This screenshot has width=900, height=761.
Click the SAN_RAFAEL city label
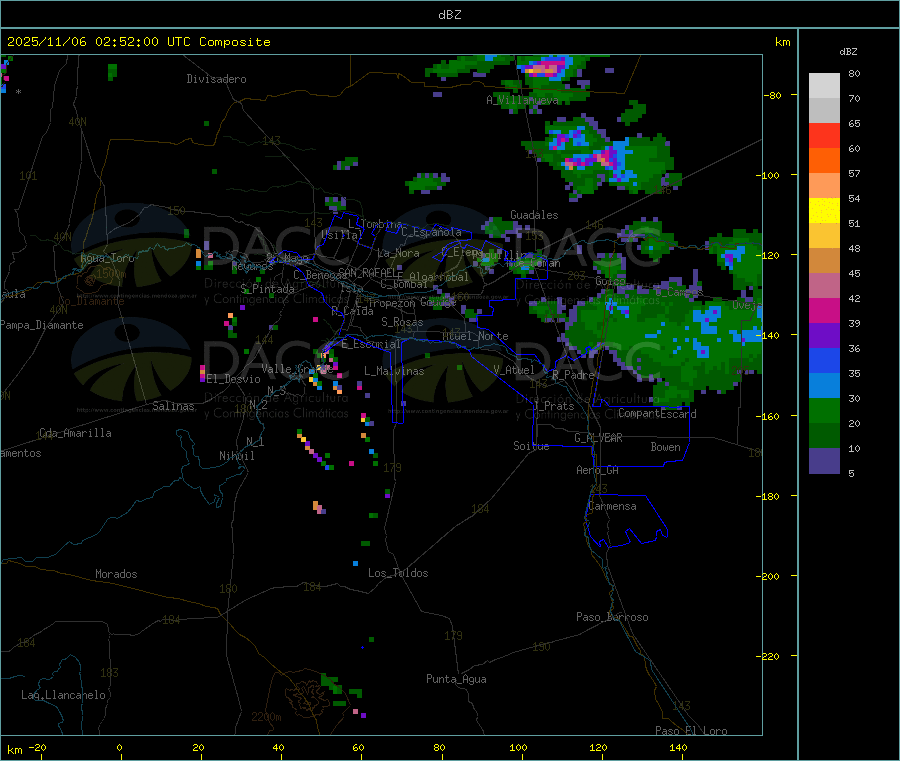[x=370, y=272]
